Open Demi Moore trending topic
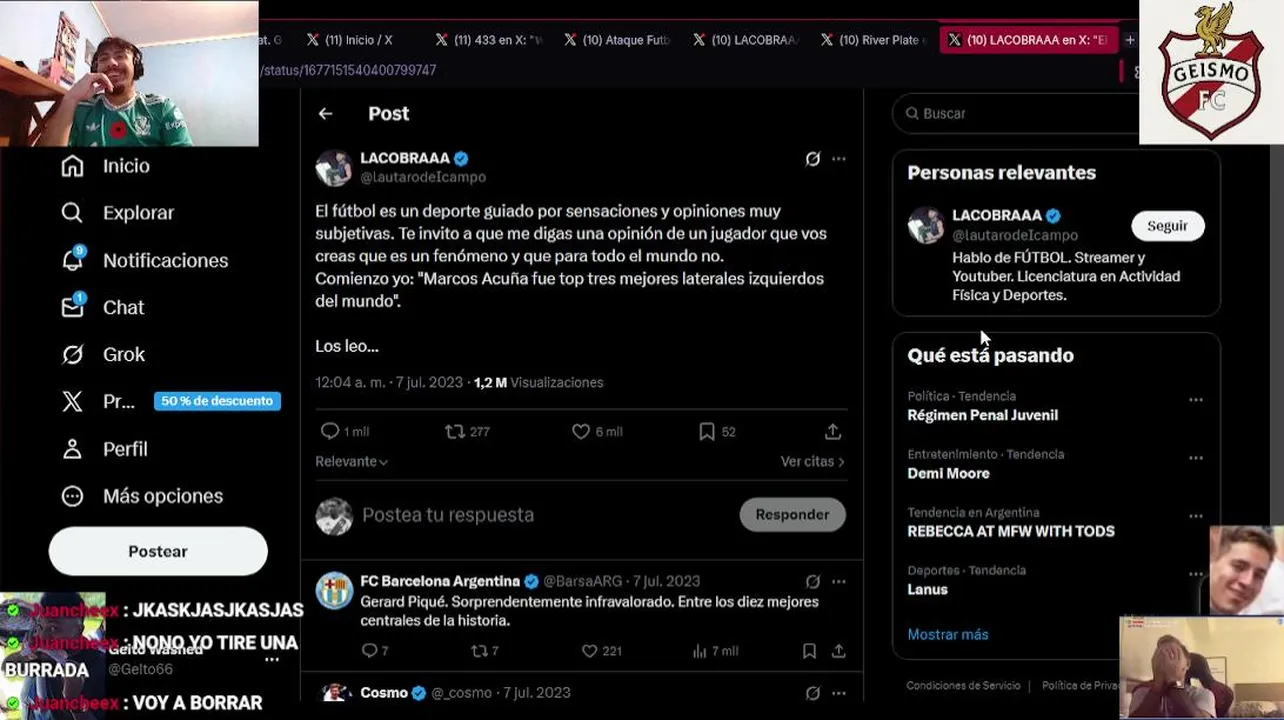1284x720 pixels. tap(948, 474)
